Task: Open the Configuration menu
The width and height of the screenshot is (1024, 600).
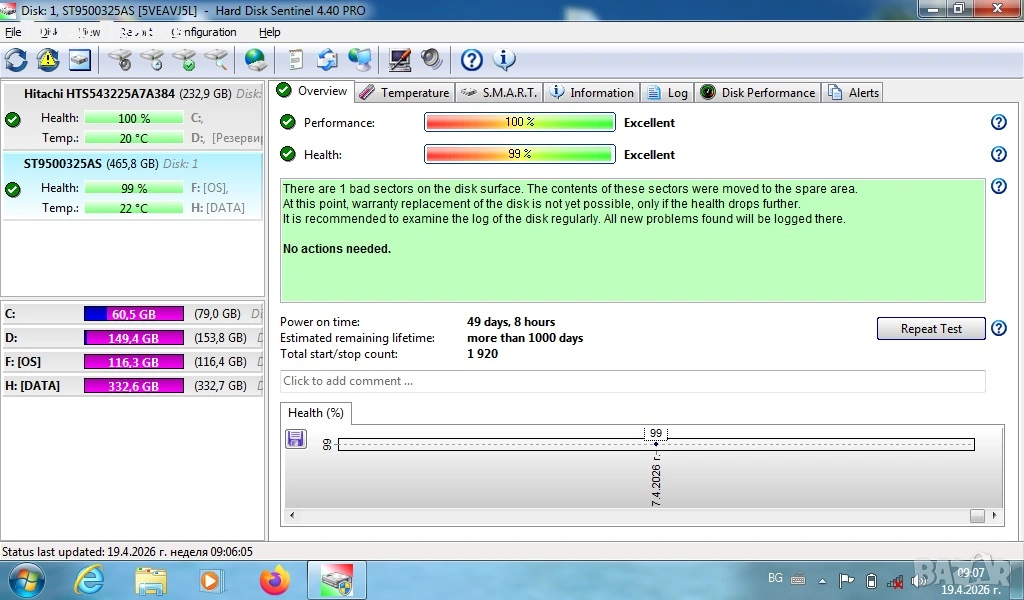Action: pyautogui.click(x=204, y=32)
